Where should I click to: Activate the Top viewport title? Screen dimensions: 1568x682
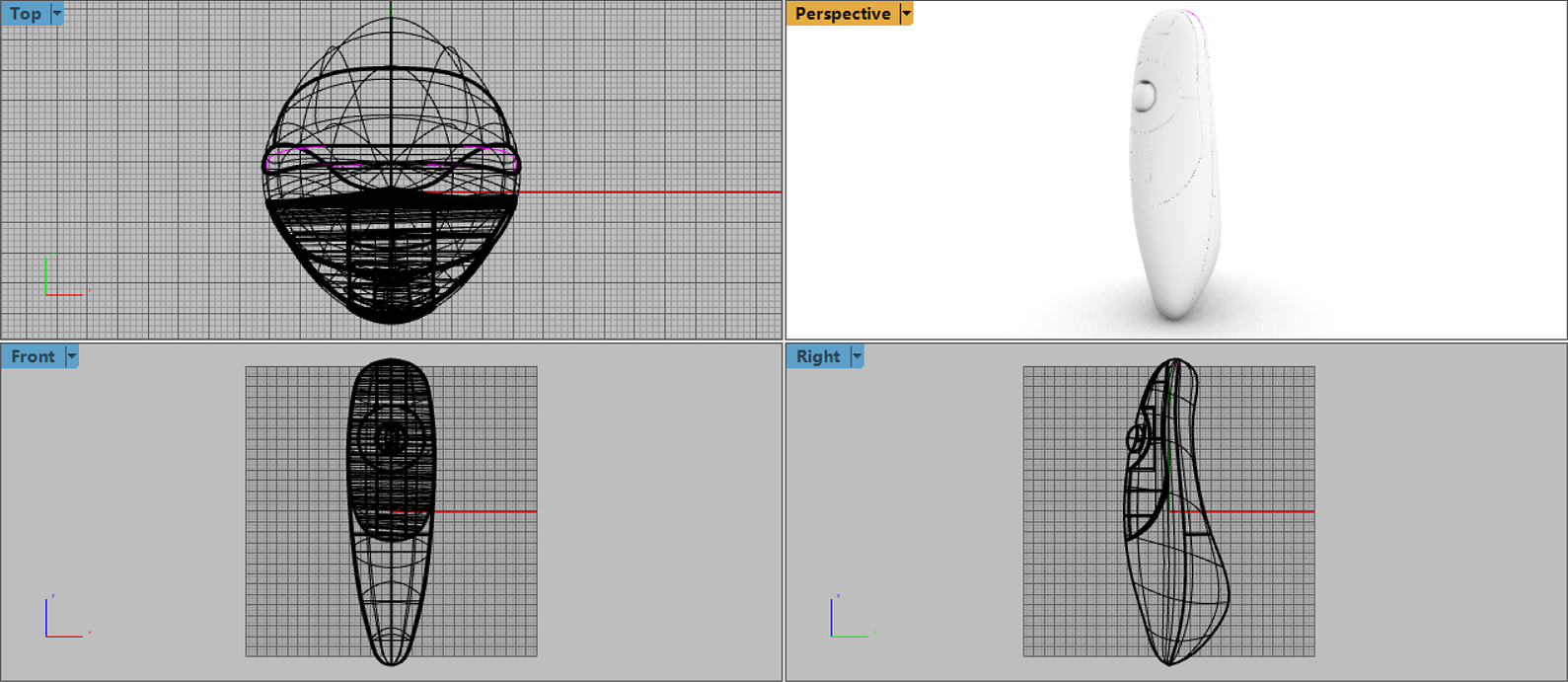(26, 14)
